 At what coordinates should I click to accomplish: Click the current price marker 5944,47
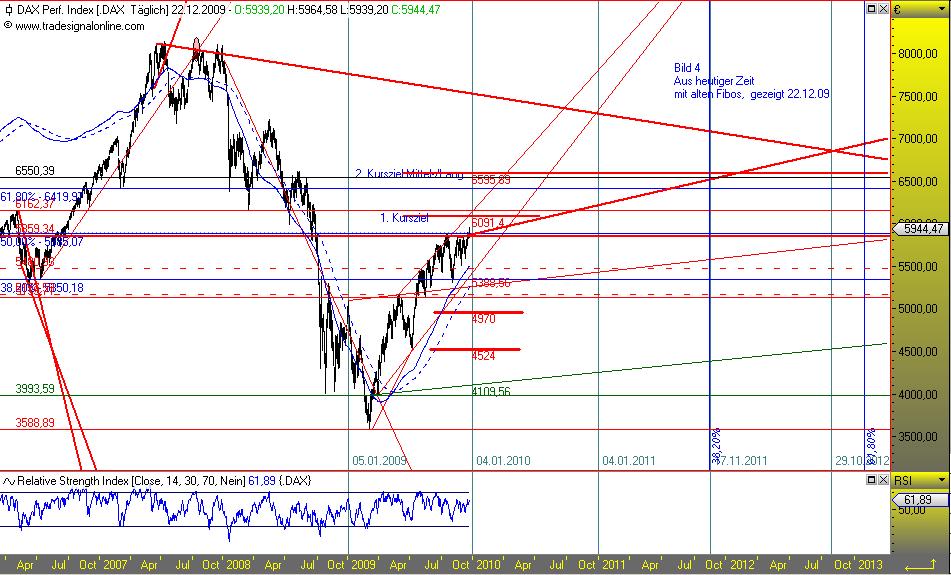[919, 229]
